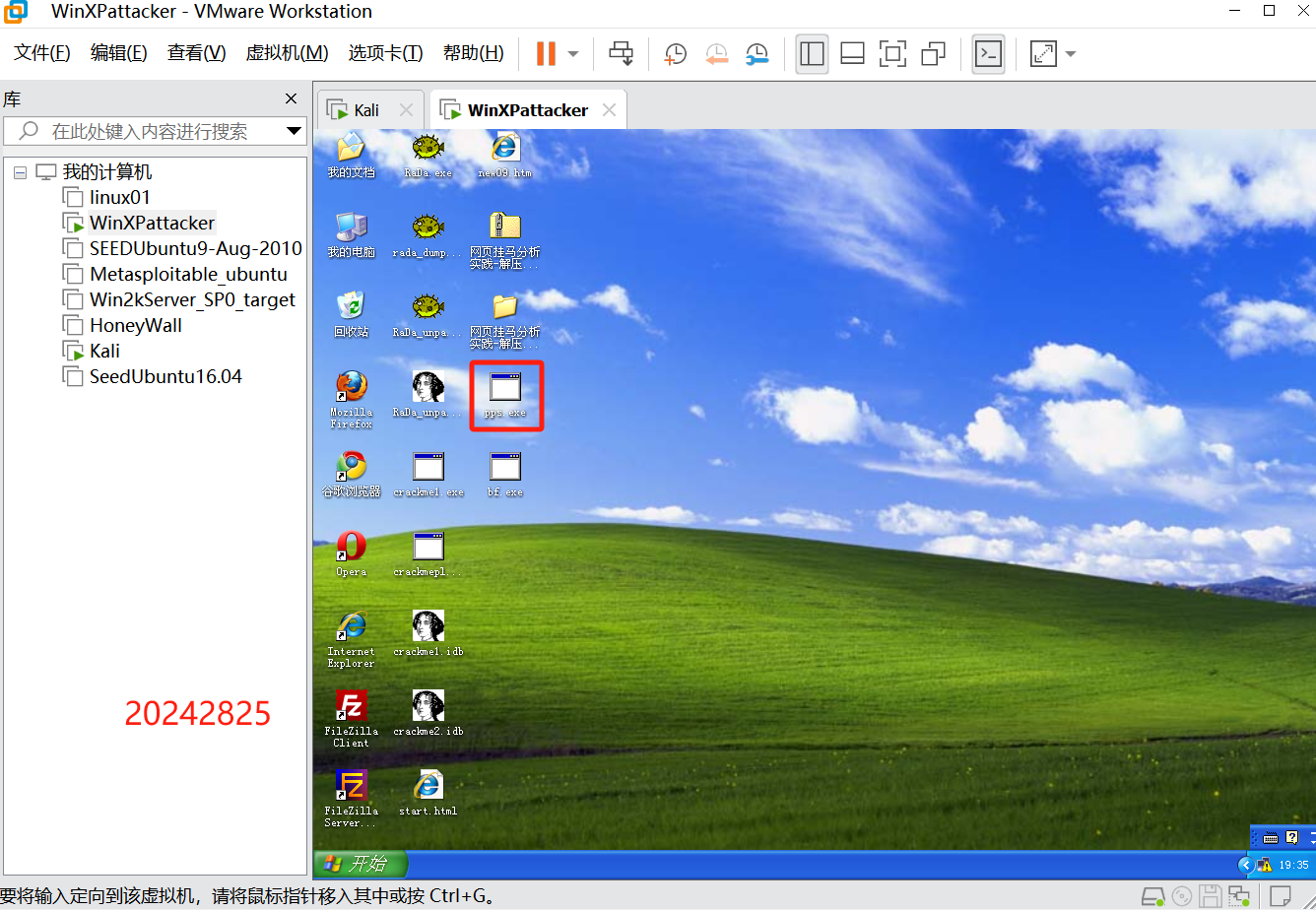Select the 网页挂马分析实践 zip archive icon
The height and width of the screenshot is (910, 1316).
tap(504, 240)
